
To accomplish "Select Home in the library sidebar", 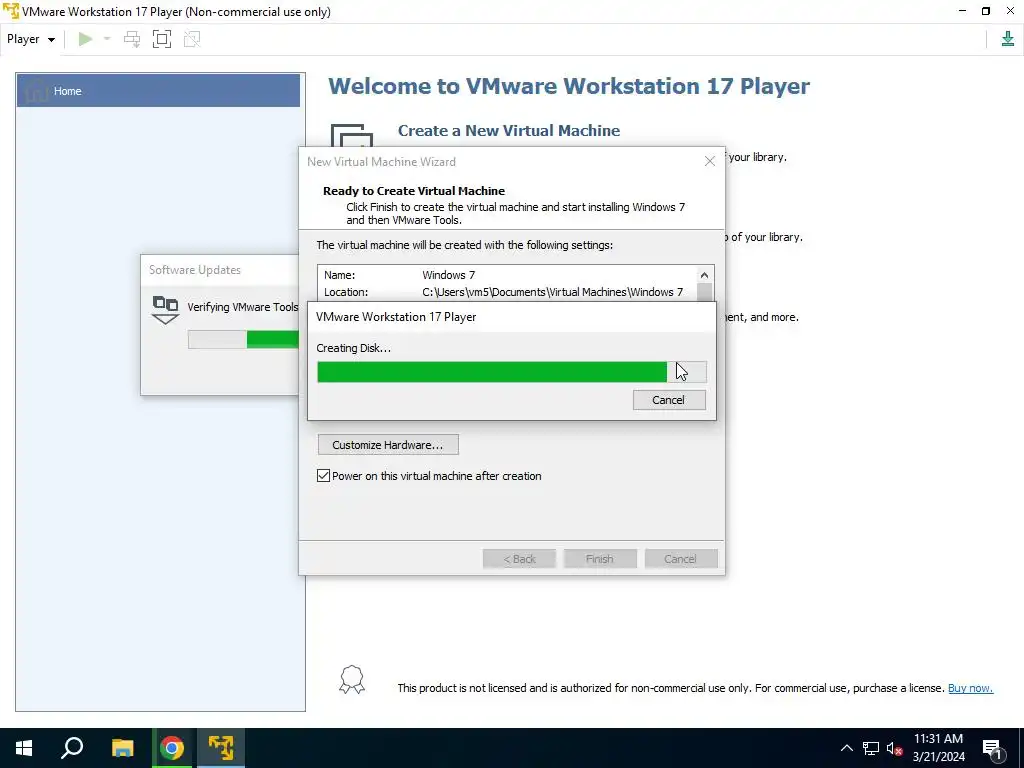I will point(158,91).
